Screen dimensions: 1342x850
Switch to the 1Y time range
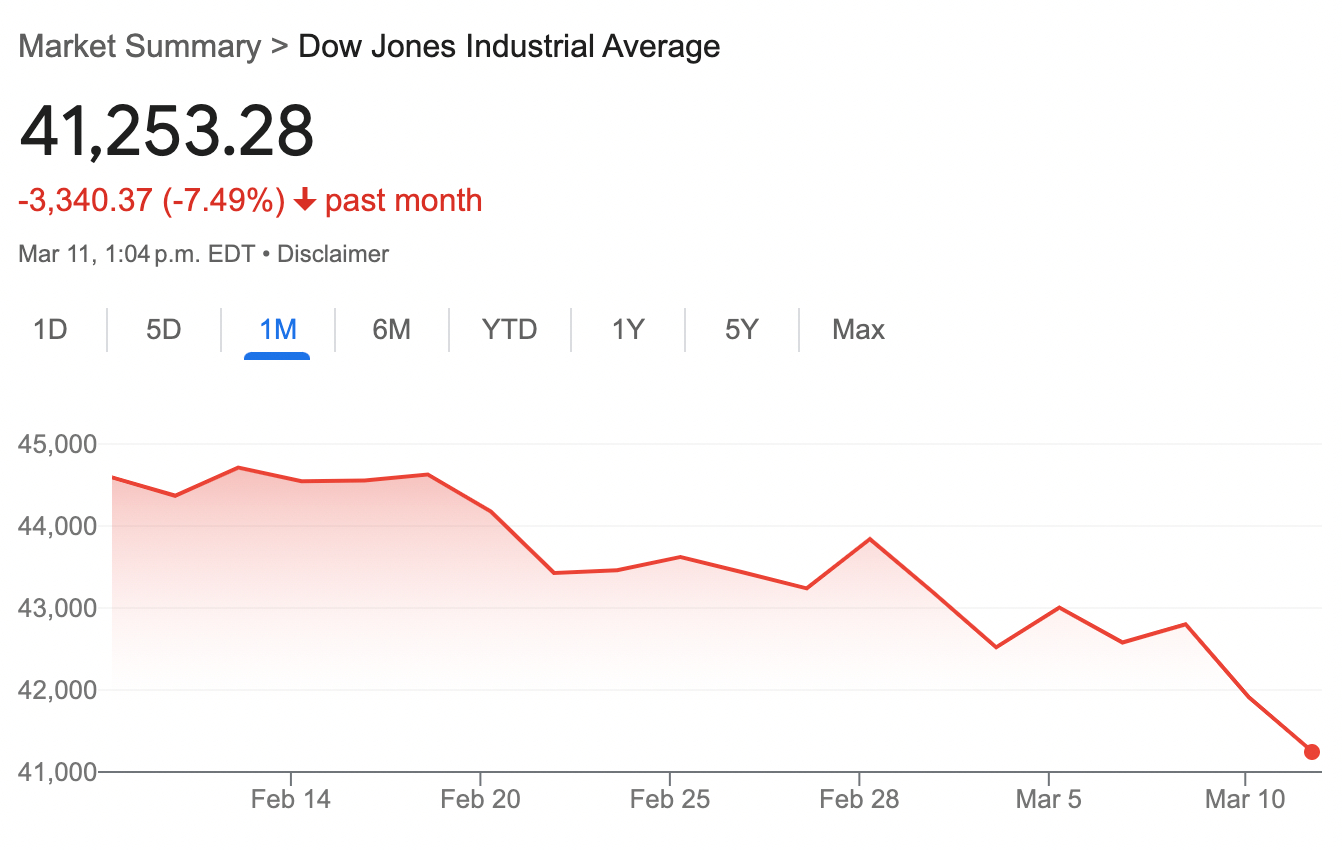628,329
